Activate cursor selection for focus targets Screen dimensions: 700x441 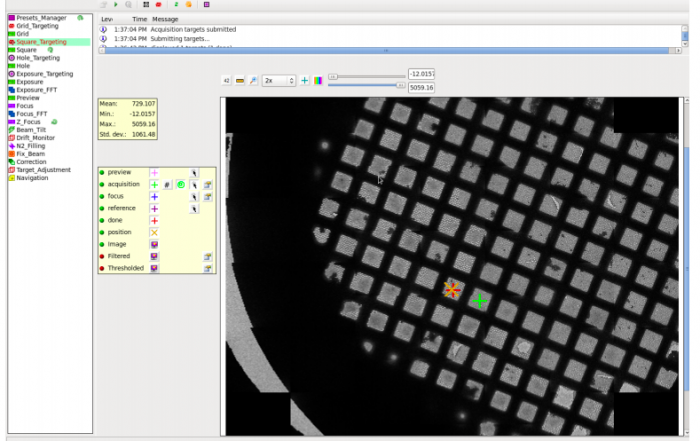click(194, 197)
